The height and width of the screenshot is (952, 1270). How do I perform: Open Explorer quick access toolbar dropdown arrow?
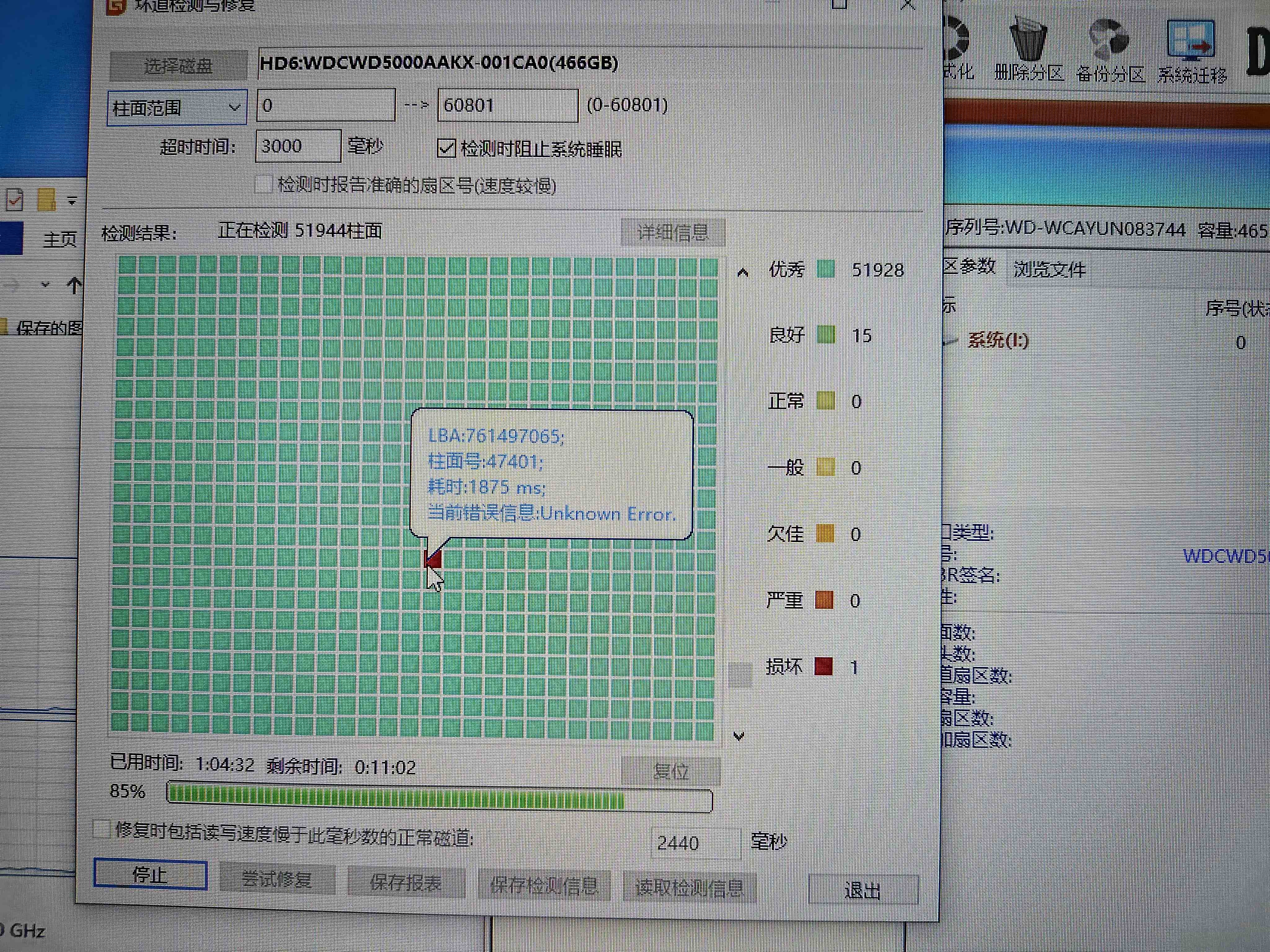coord(72,201)
